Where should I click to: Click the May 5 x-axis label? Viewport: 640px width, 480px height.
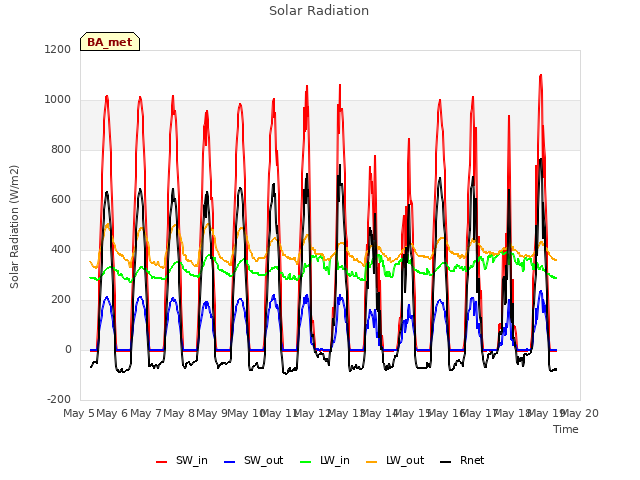tap(79, 413)
